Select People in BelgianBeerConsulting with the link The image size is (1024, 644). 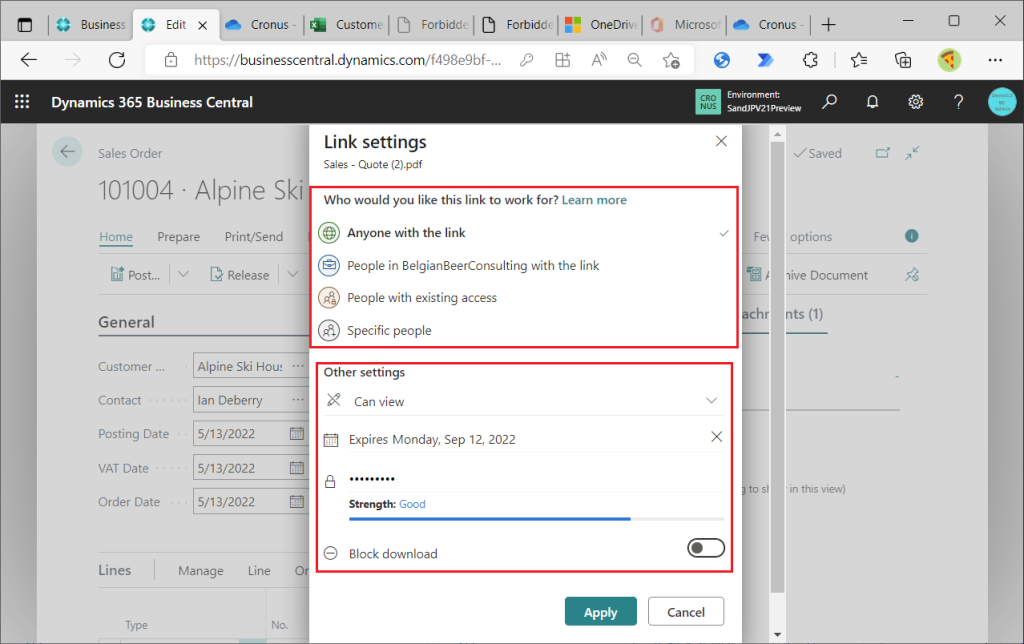coord(523,265)
